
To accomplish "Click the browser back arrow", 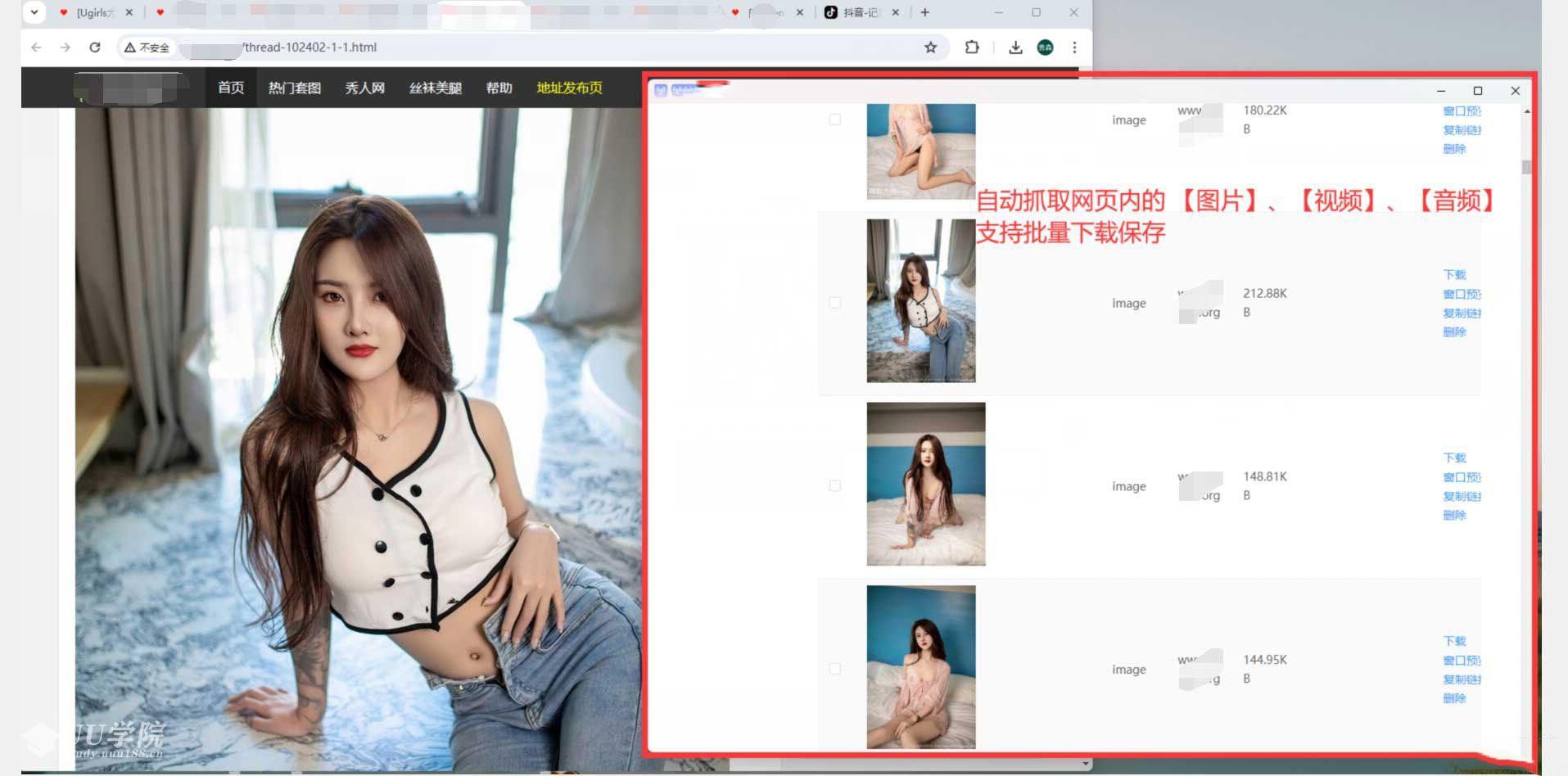I will (36, 47).
